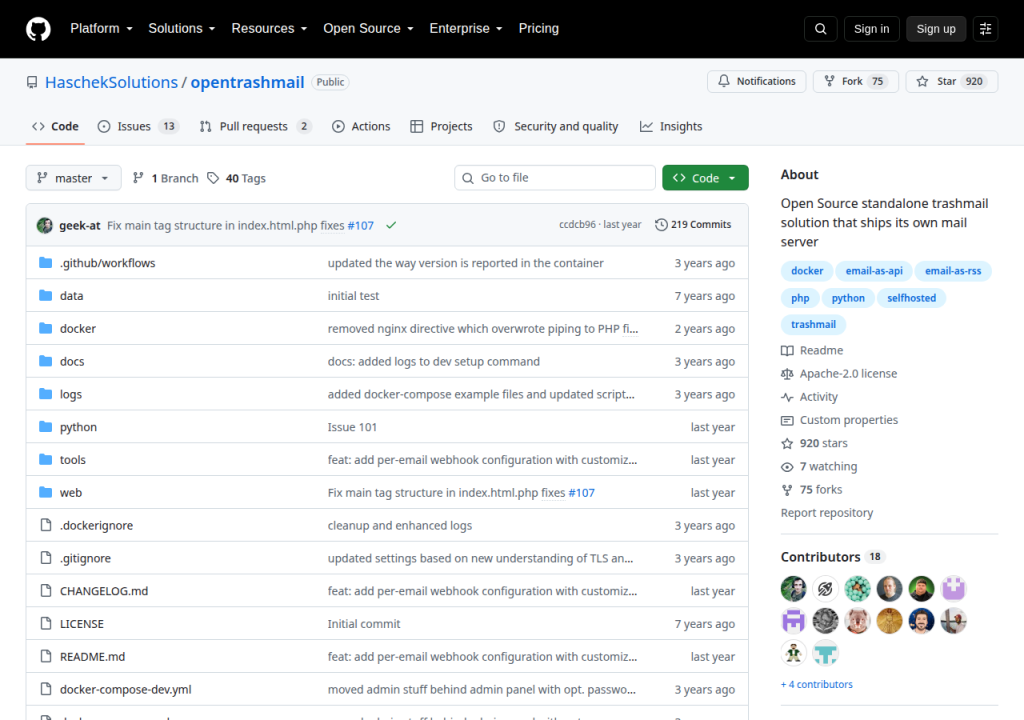Open the docker-compose-dev.yml file
The image size is (1024, 720).
125,689
